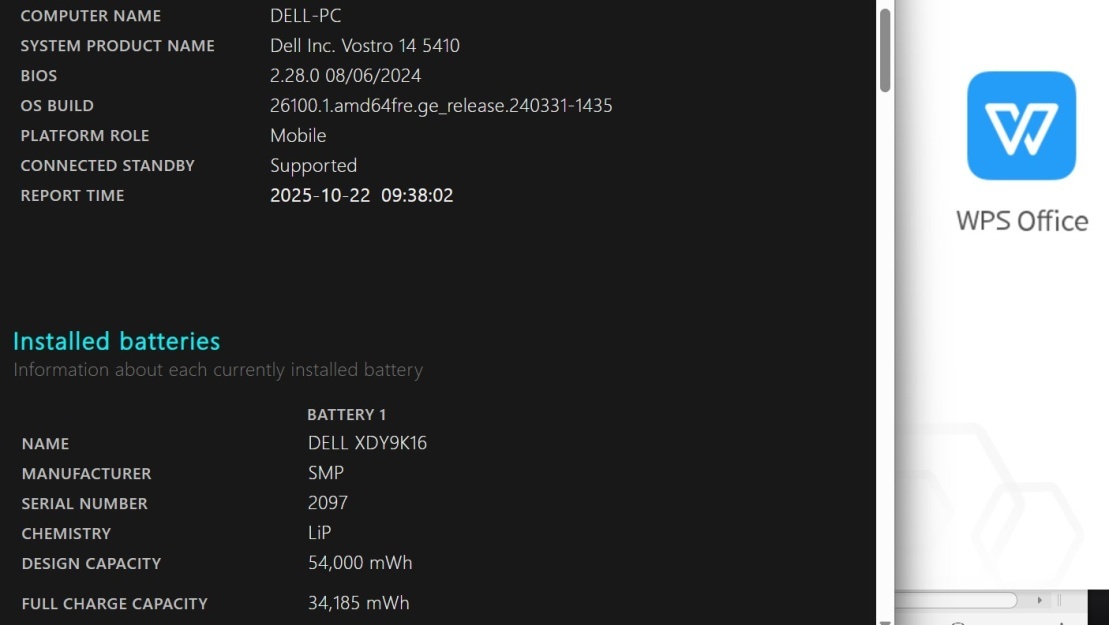Select the serial number 2097
This screenshot has height=625, width=1109.
pyautogui.click(x=328, y=503)
